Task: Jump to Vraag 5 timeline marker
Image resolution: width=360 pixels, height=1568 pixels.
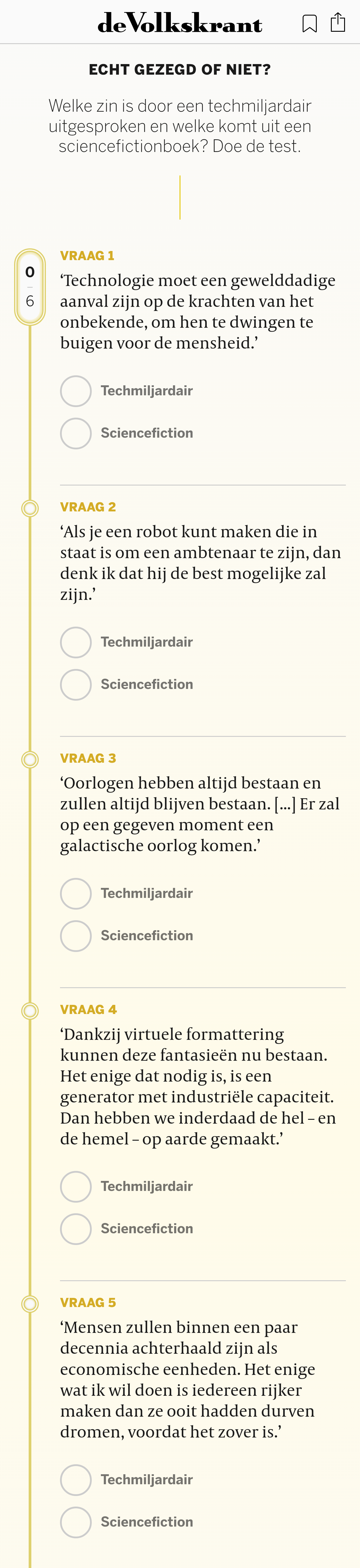Action: point(30,1304)
